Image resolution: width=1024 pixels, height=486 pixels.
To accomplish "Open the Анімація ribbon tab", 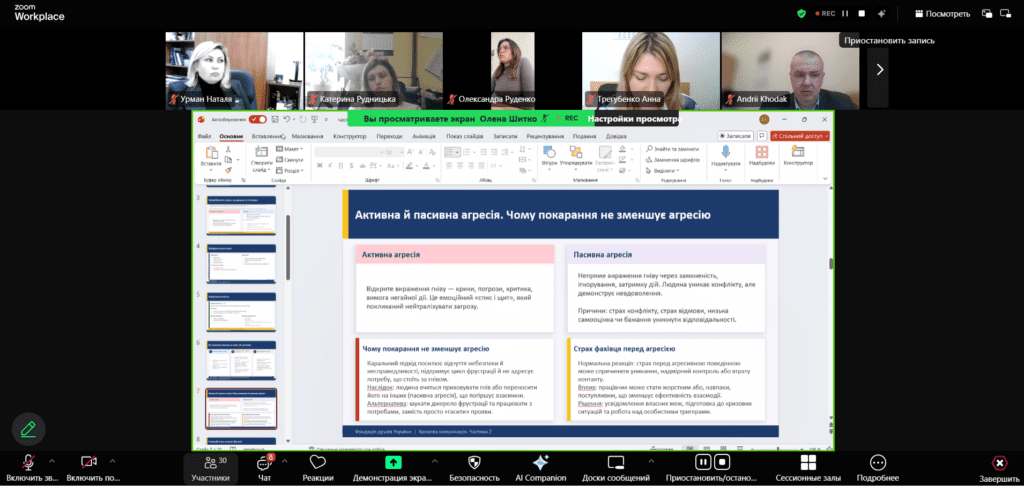I will 424,137.
